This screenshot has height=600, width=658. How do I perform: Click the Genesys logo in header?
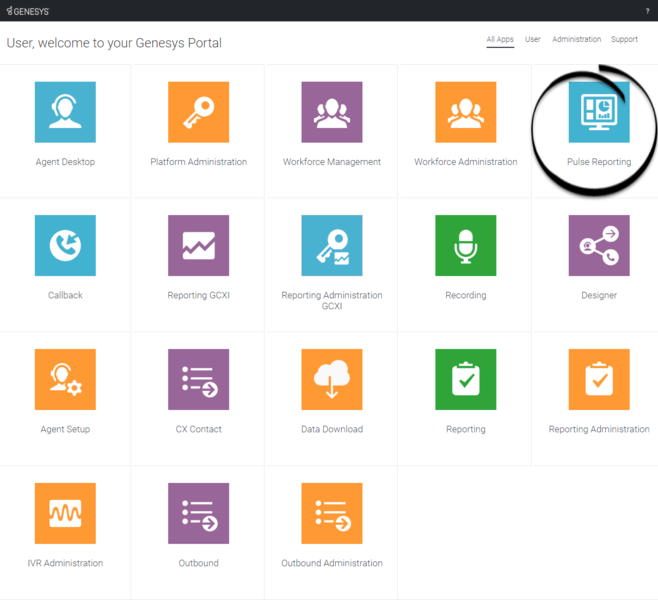28,11
